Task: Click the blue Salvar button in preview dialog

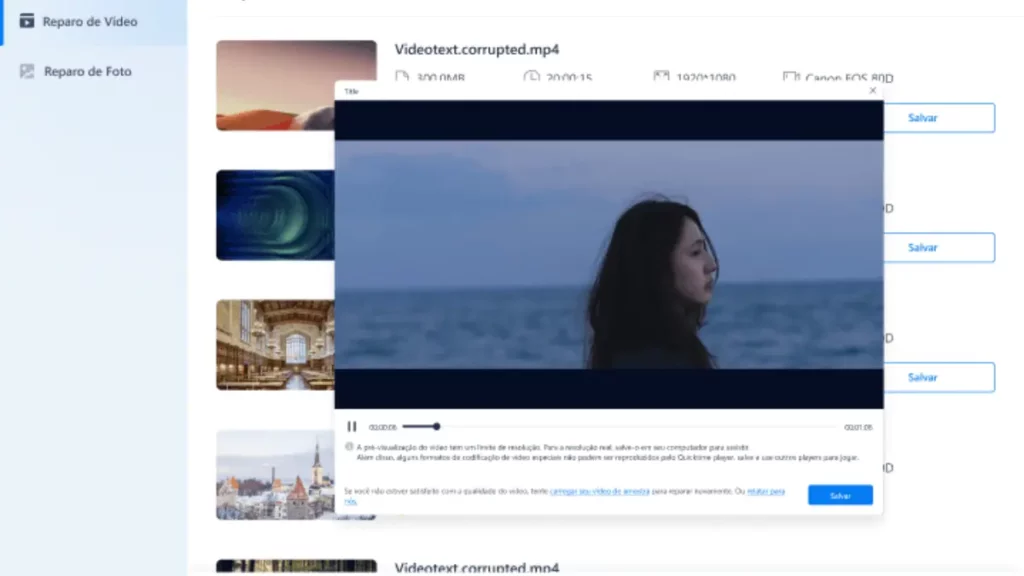Action: tap(840, 495)
